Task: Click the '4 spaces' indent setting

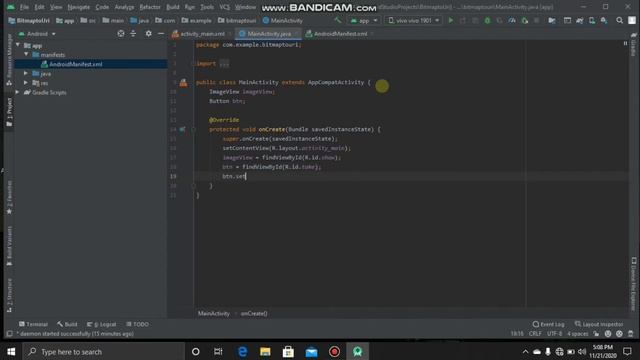Action: [x=578, y=334]
